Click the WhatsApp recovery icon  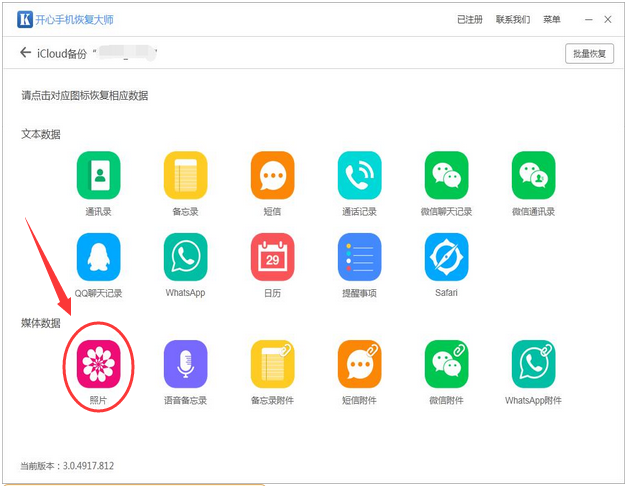coord(185,256)
